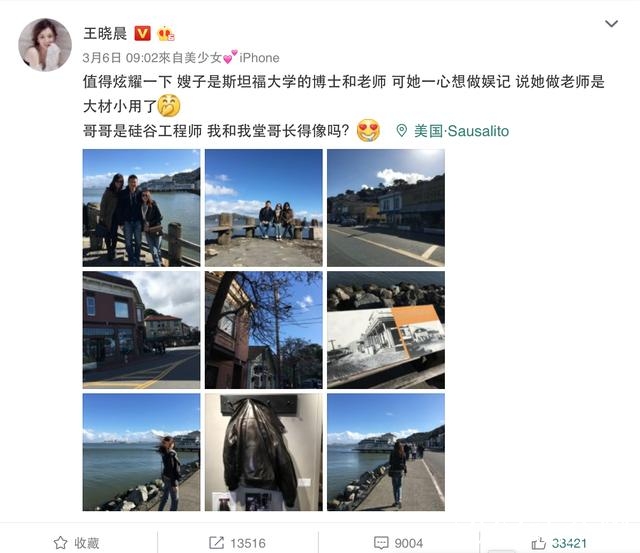640x553 pixels.
Task: Open the 王晓晨 username link
Action: [105, 33]
